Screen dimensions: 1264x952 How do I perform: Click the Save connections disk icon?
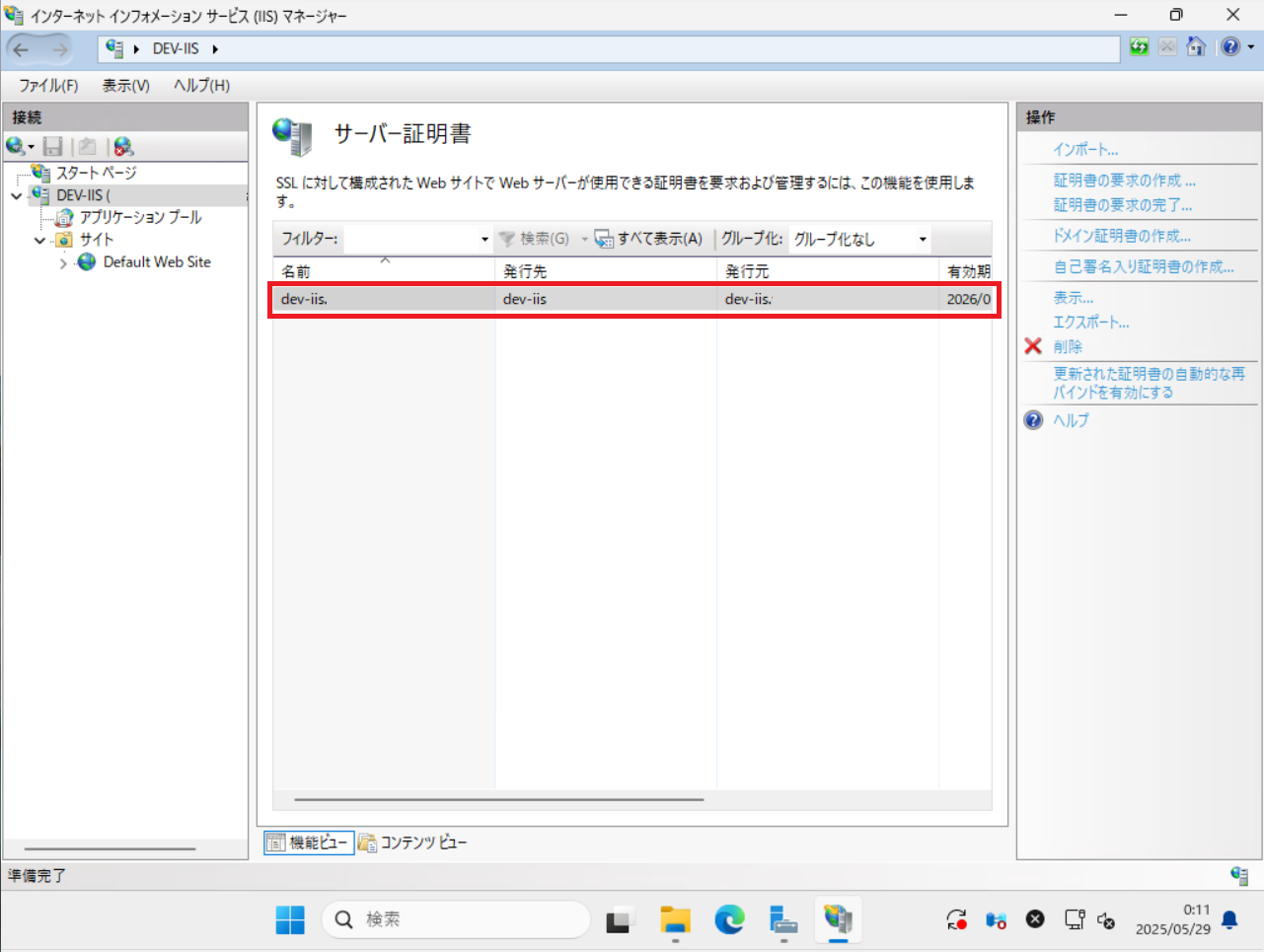53,146
